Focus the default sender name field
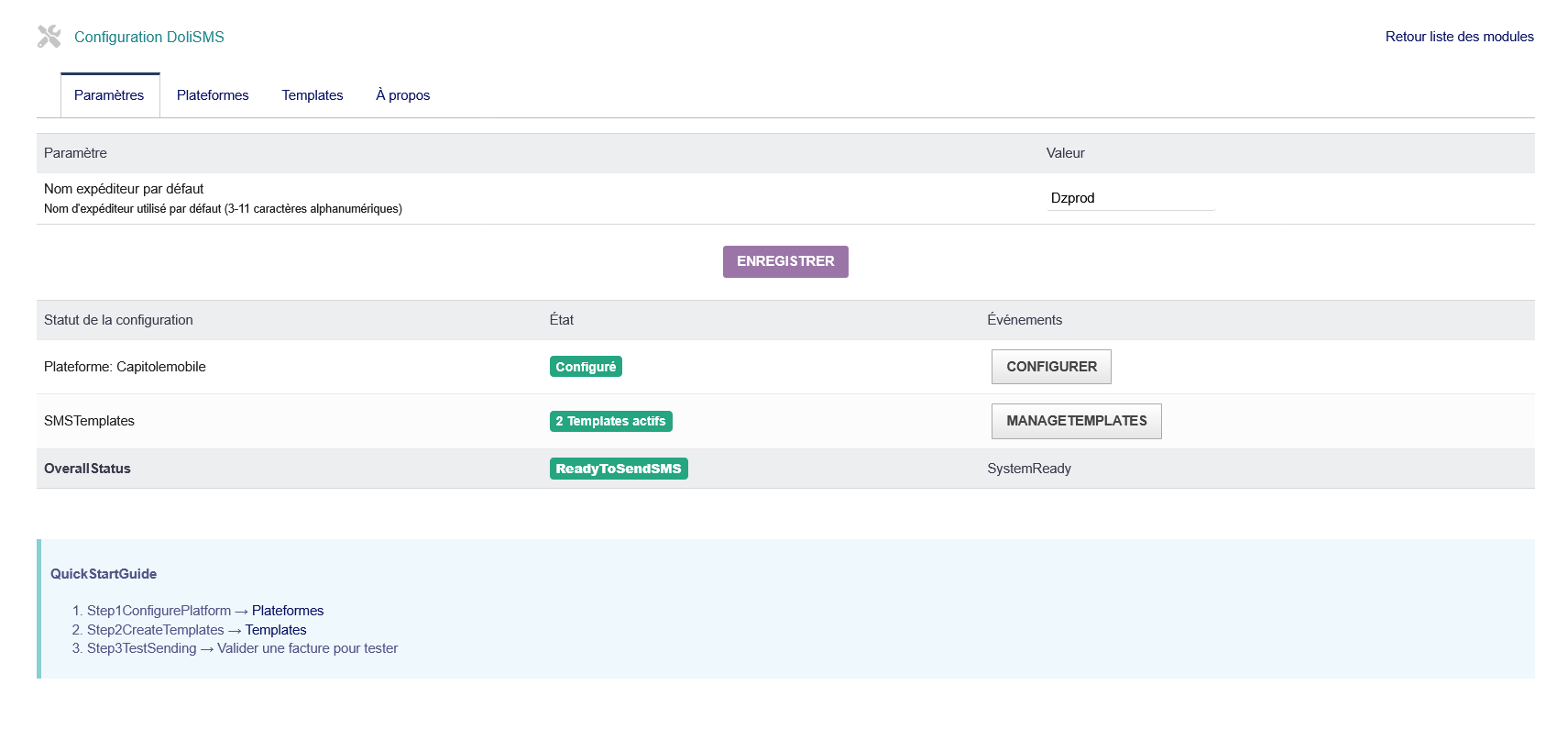This screenshot has height=740, width=1568. (x=1130, y=198)
